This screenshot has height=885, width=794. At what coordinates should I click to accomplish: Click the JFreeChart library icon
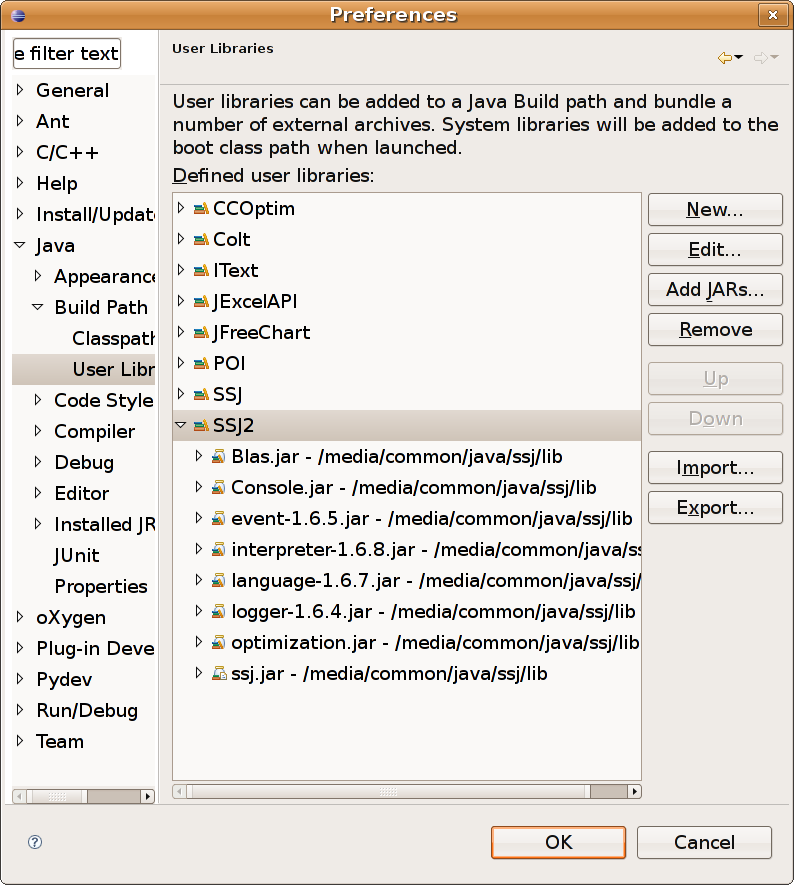tap(201, 333)
